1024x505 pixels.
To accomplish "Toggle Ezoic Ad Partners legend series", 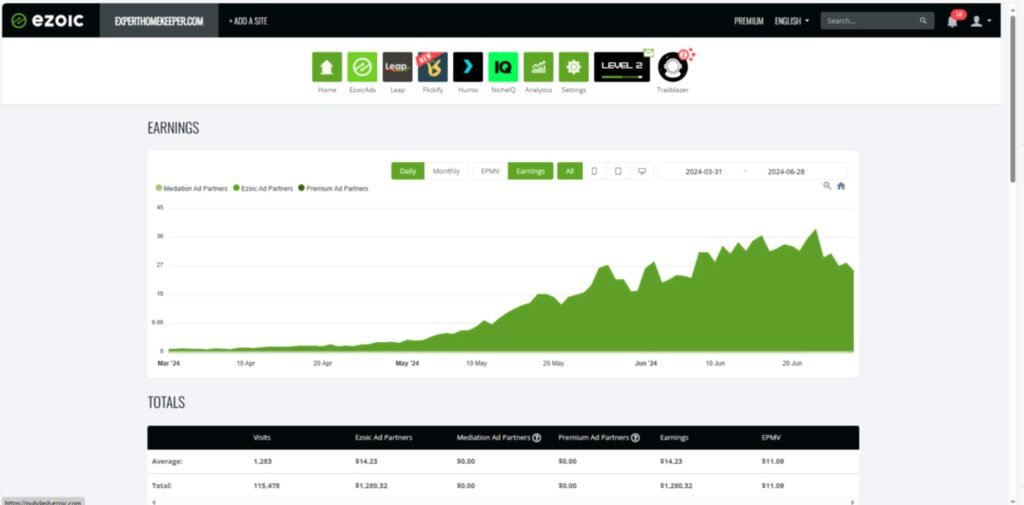I will (x=262, y=188).
